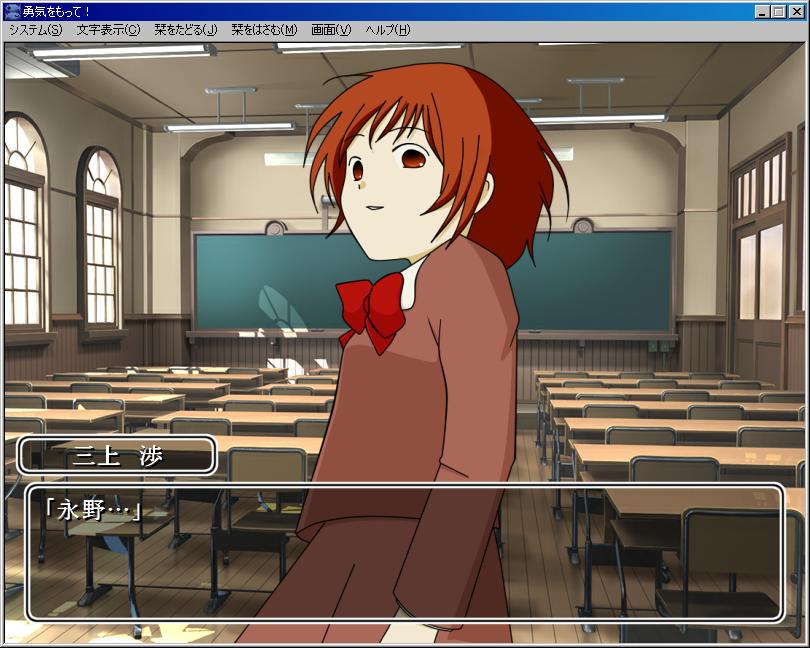Open the 文字表示(C) menu

[108, 30]
